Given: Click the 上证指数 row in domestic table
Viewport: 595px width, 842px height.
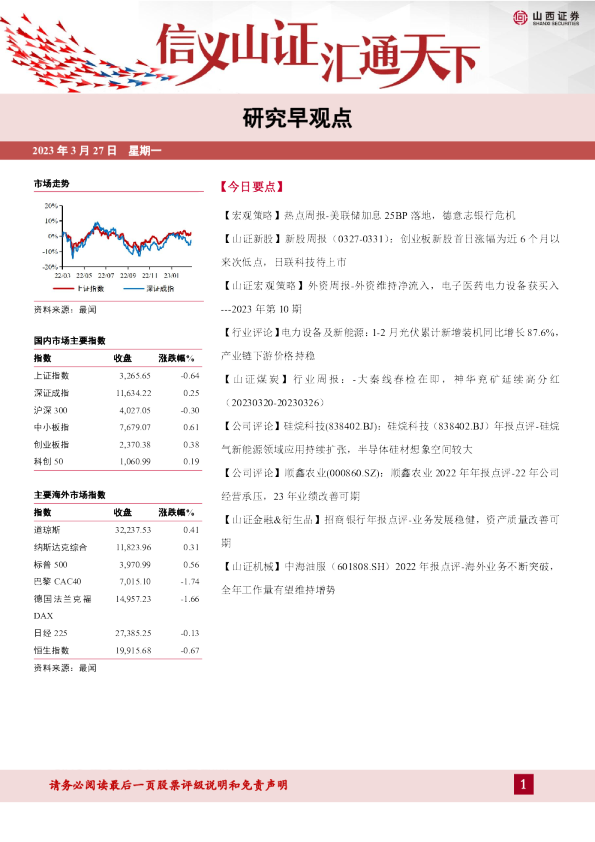Looking at the screenshot, I should click(x=117, y=376).
